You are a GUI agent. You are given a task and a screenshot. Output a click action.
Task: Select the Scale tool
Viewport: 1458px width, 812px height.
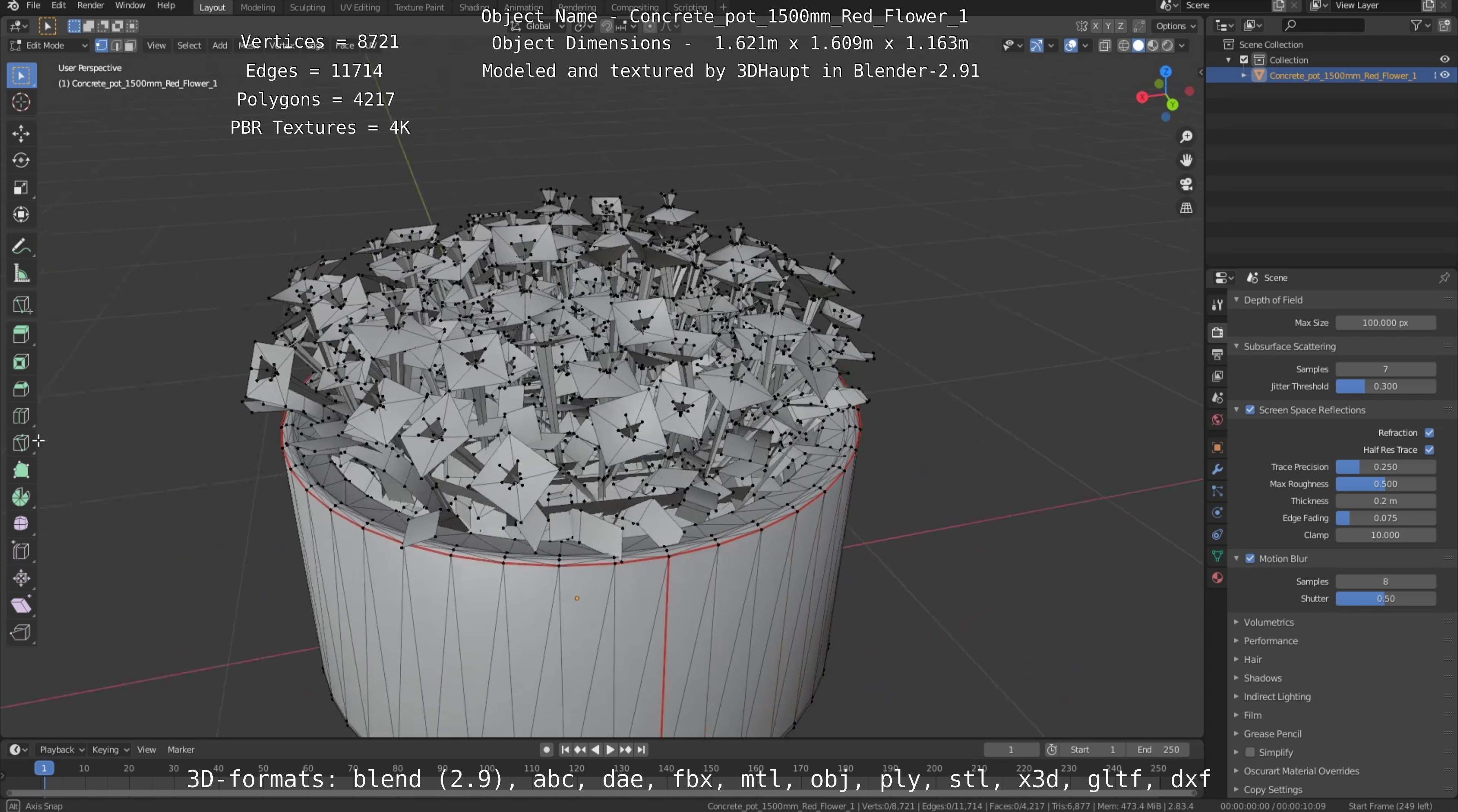point(21,188)
